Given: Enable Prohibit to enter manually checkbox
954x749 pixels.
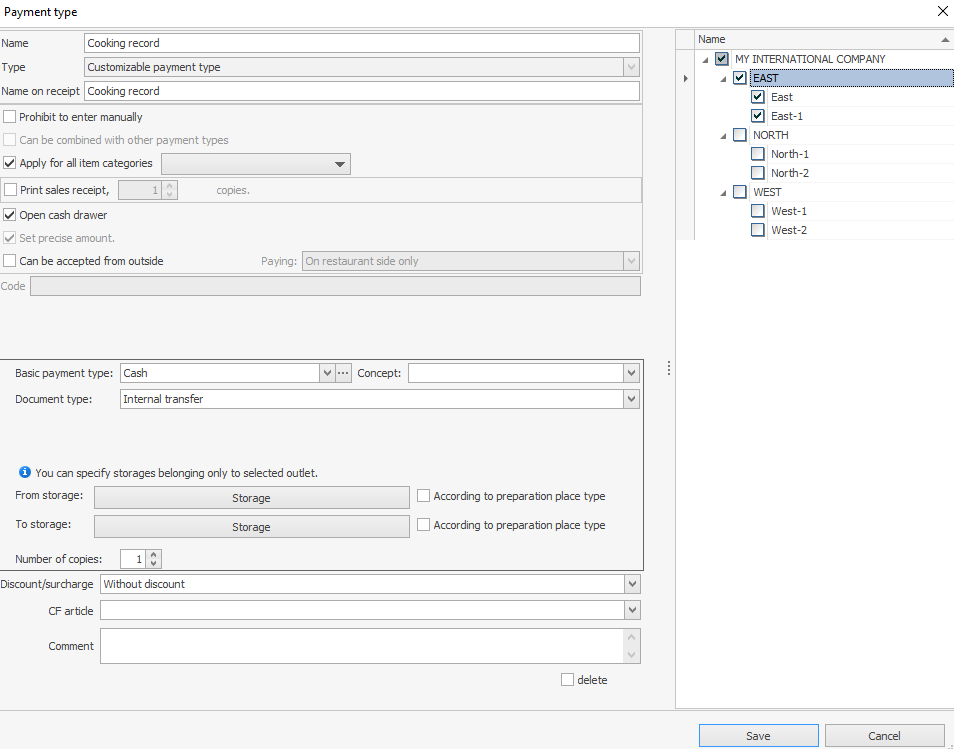Looking at the screenshot, I should [x=10, y=117].
